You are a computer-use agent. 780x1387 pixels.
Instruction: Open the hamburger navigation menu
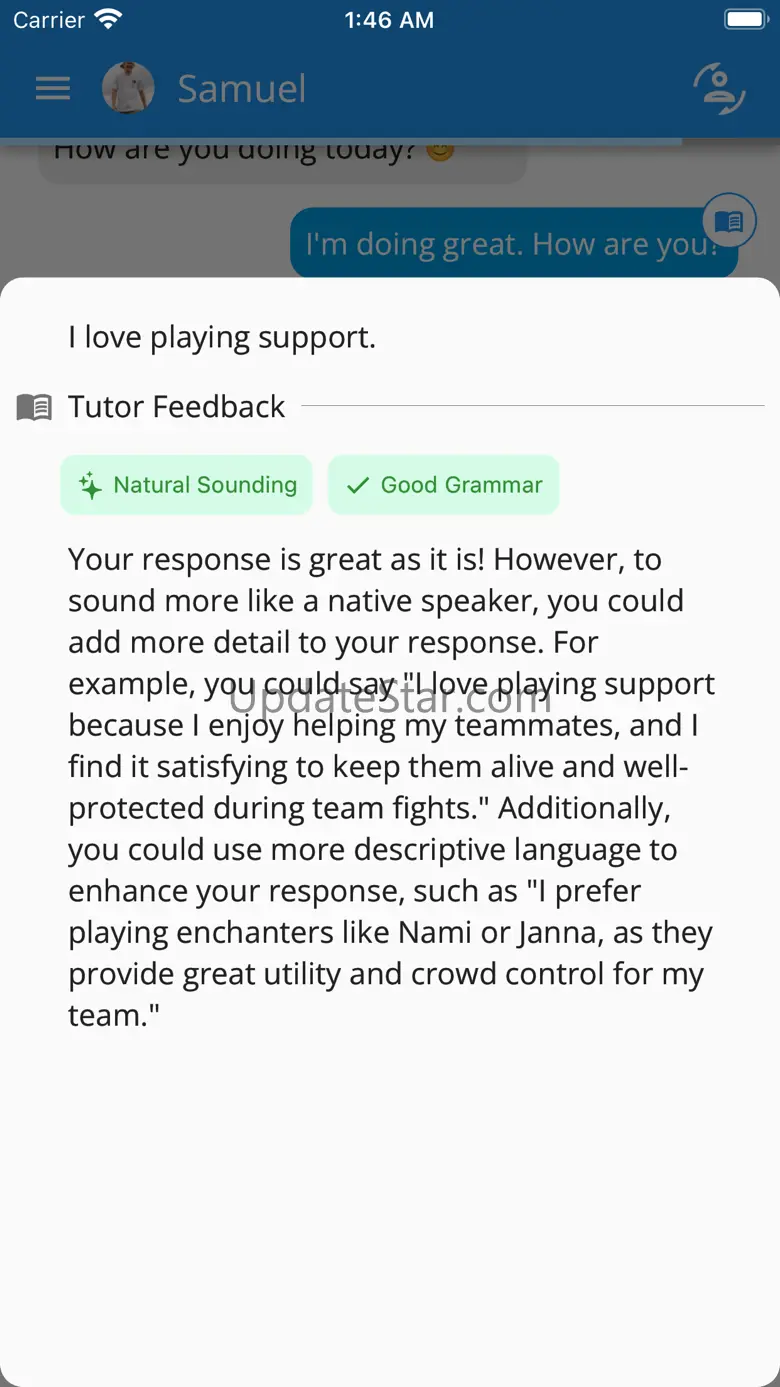(53, 89)
